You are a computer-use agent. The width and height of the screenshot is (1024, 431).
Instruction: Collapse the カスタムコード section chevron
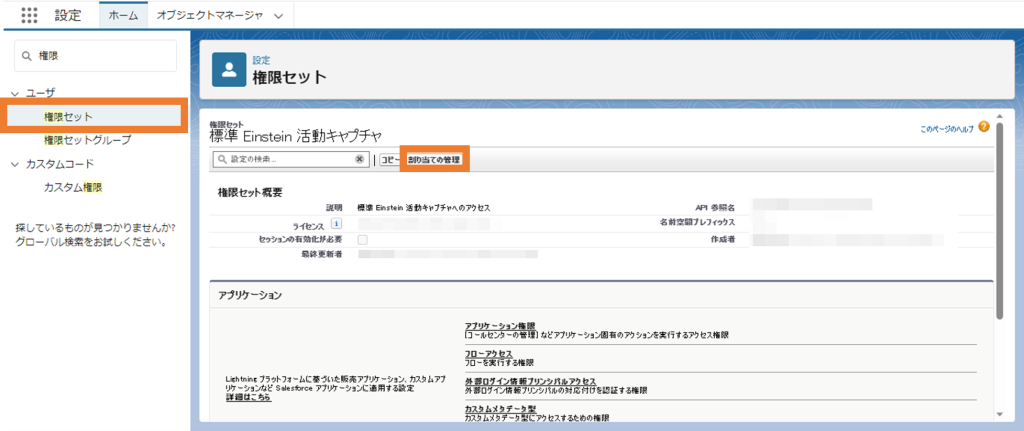tap(15, 165)
